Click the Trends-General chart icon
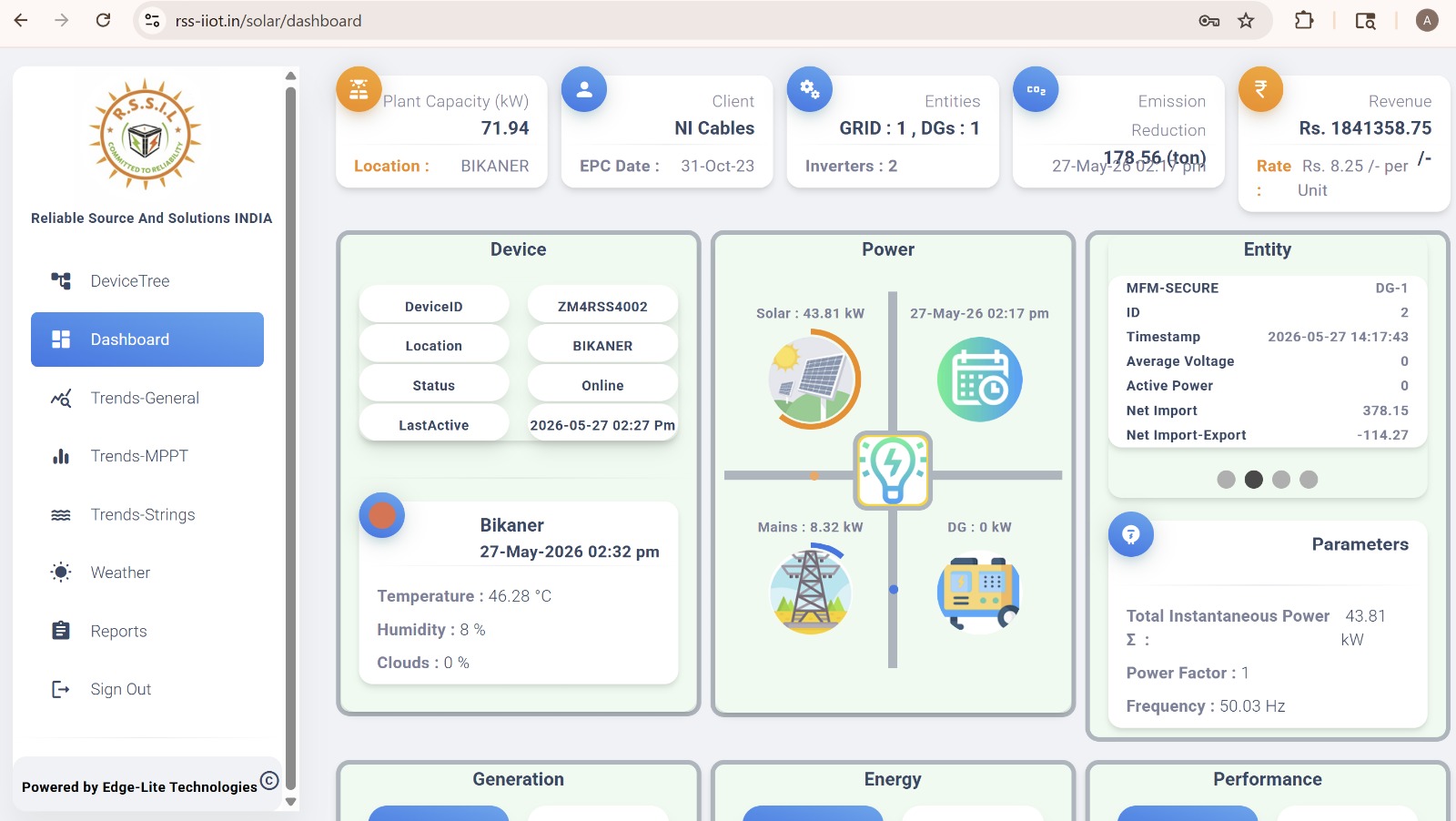 (61, 398)
